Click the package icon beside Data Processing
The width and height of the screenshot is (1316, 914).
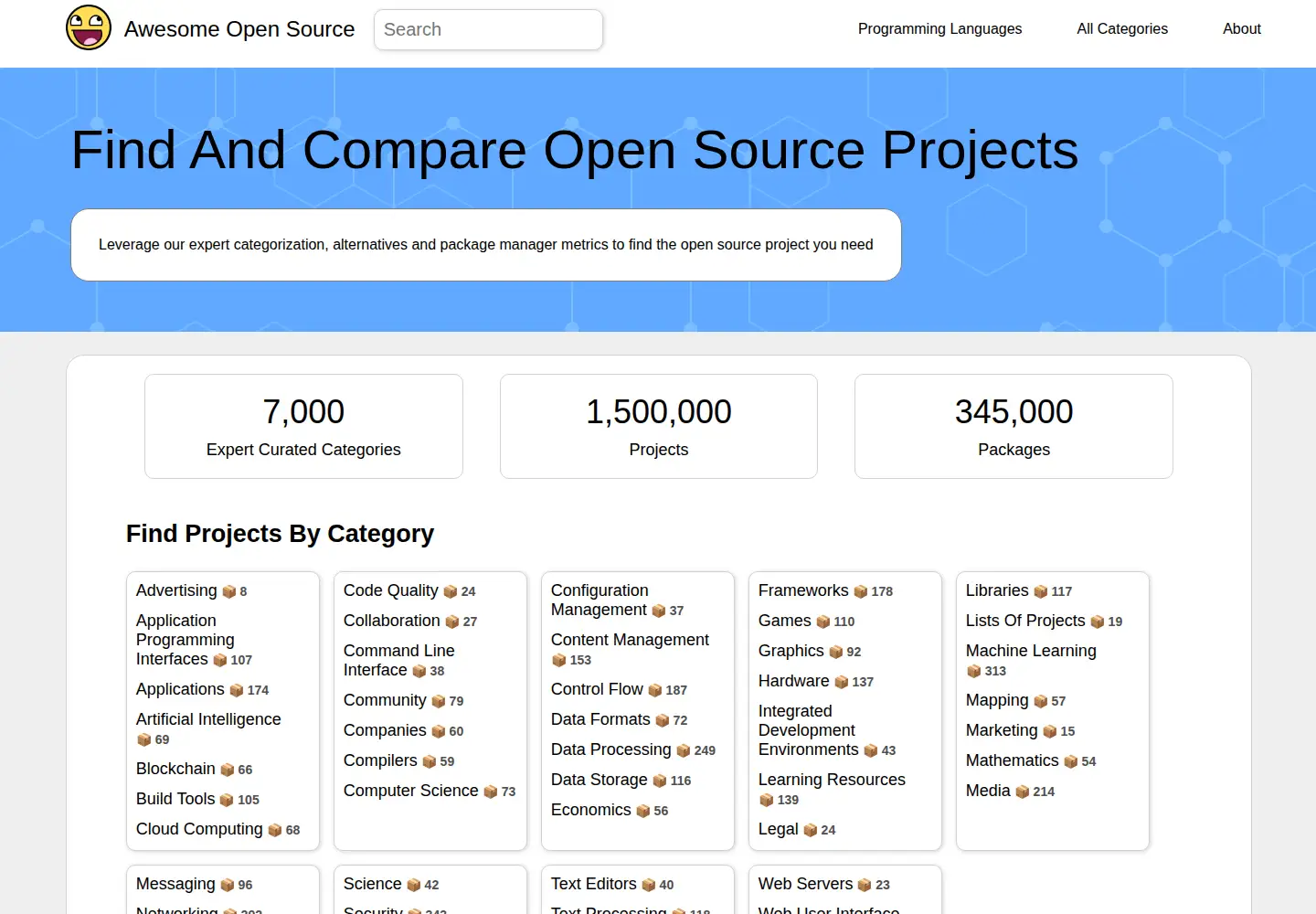[x=684, y=750]
